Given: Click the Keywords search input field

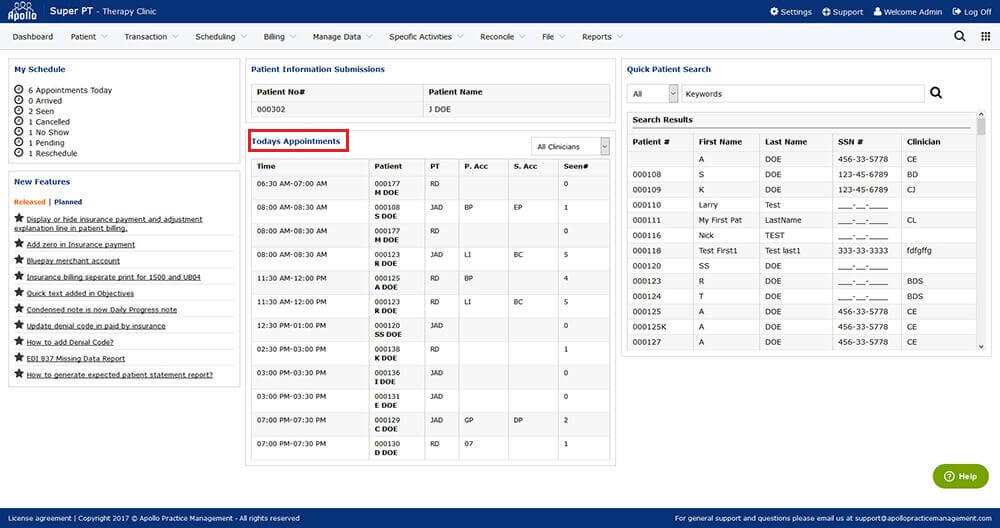Looking at the screenshot, I should [802, 94].
